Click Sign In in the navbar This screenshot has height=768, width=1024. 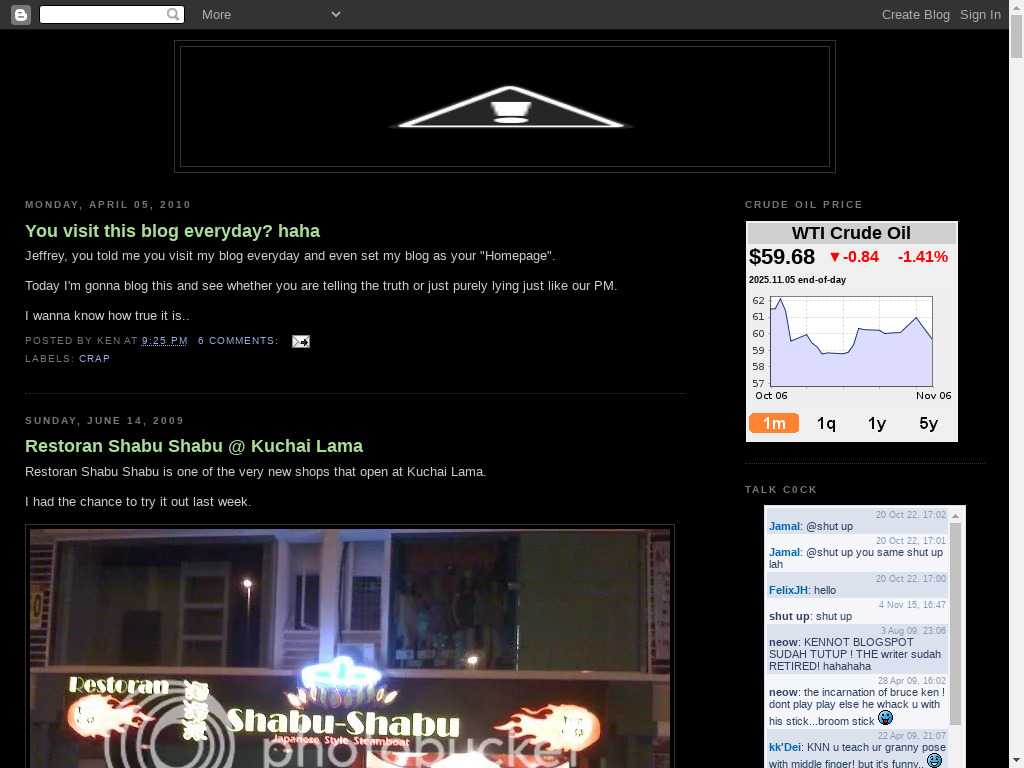click(x=980, y=14)
